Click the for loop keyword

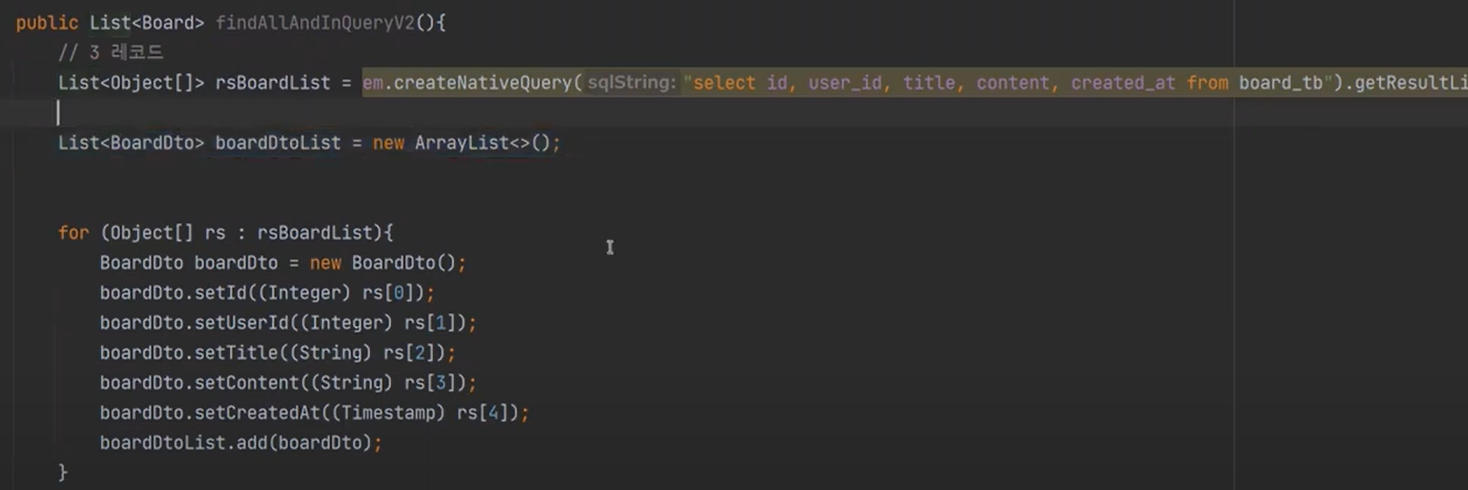tap(73, 233)
